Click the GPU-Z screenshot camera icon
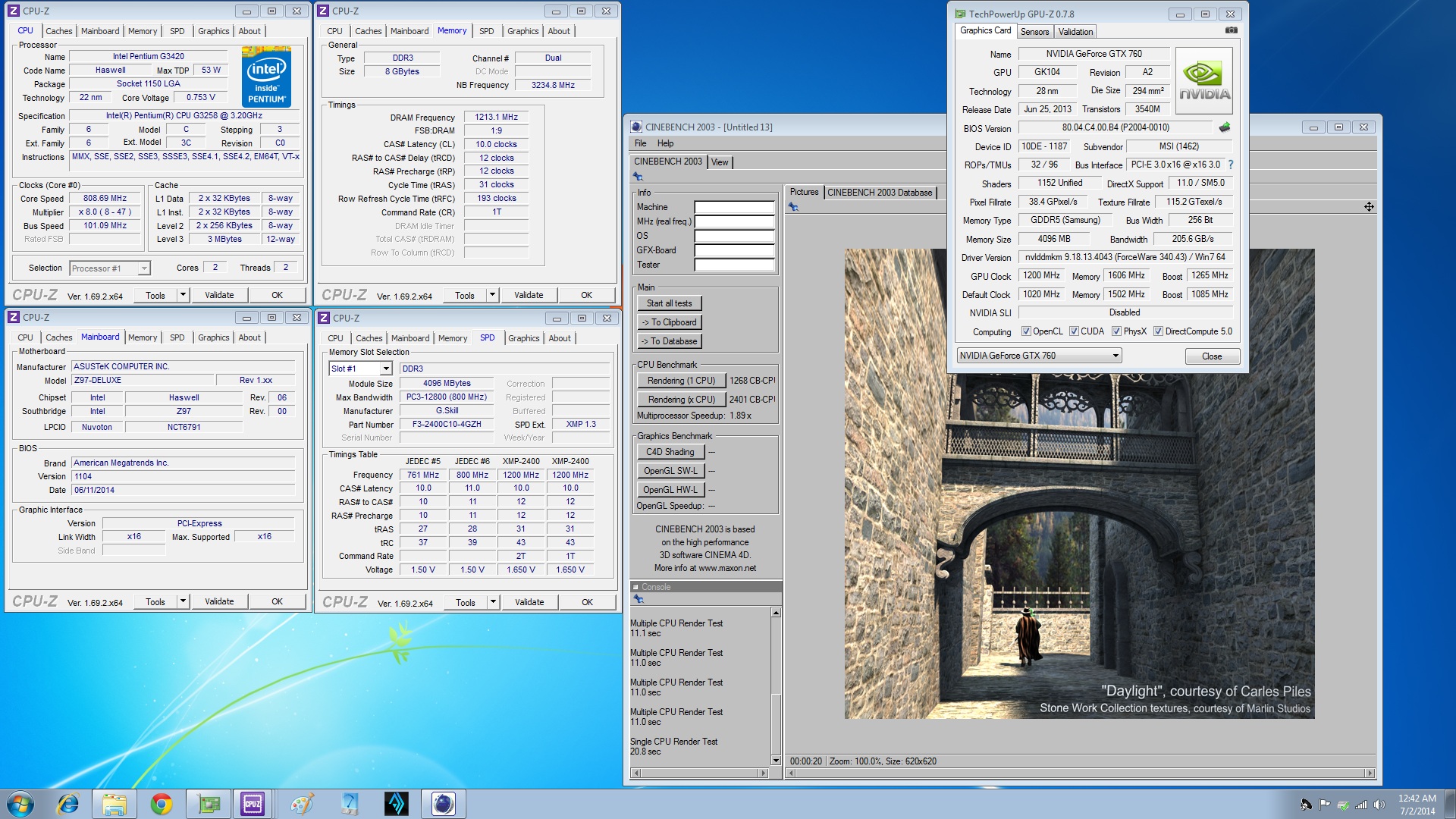This screenshot has height=819, width=1456. click(x=1231, y=30)
